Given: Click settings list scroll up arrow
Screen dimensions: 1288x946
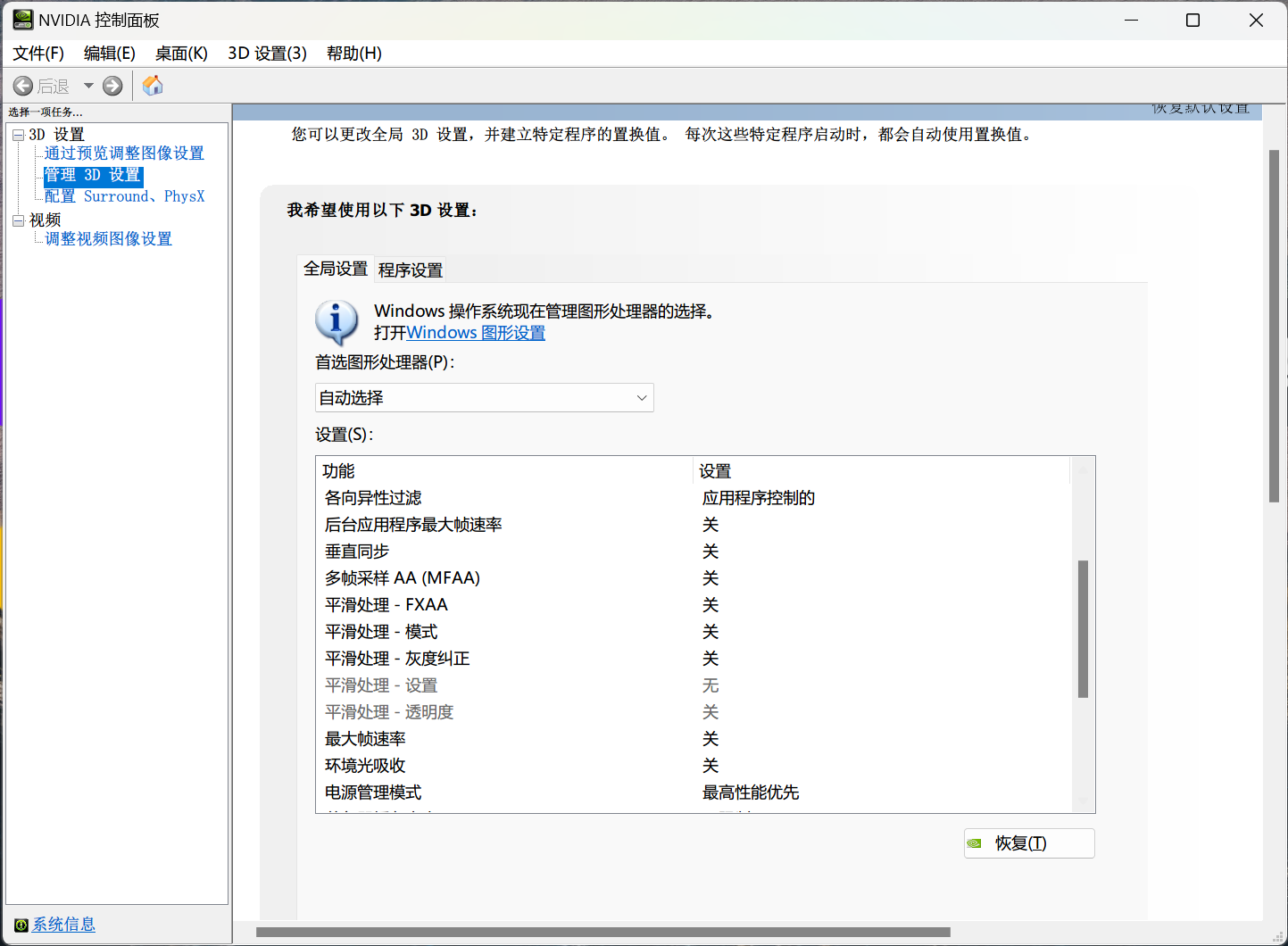Looking at the screenshot, I should coord(1083,469).
